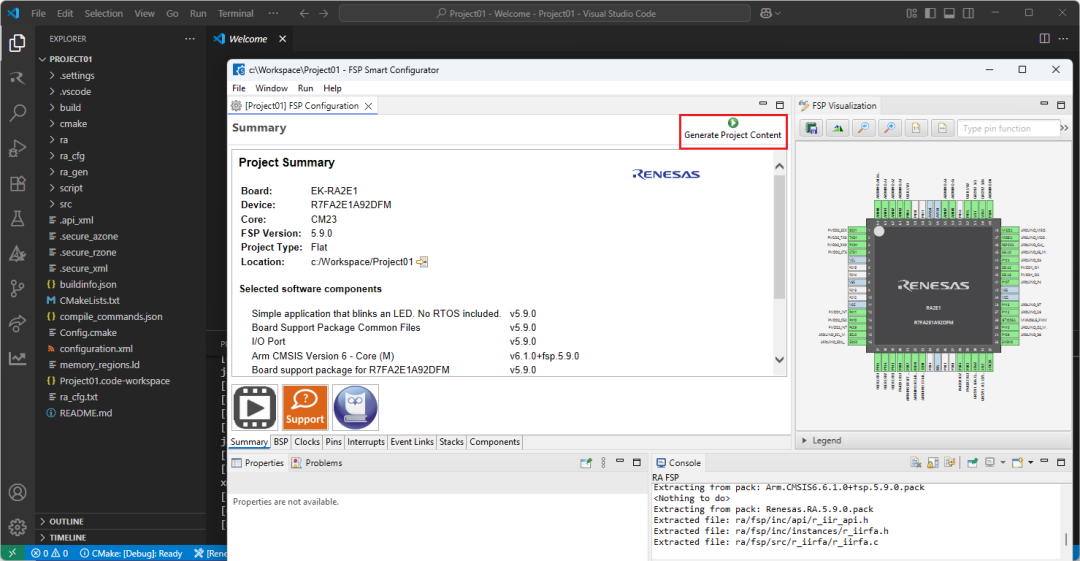Switch to the Clocks tab

pos(307,442)
